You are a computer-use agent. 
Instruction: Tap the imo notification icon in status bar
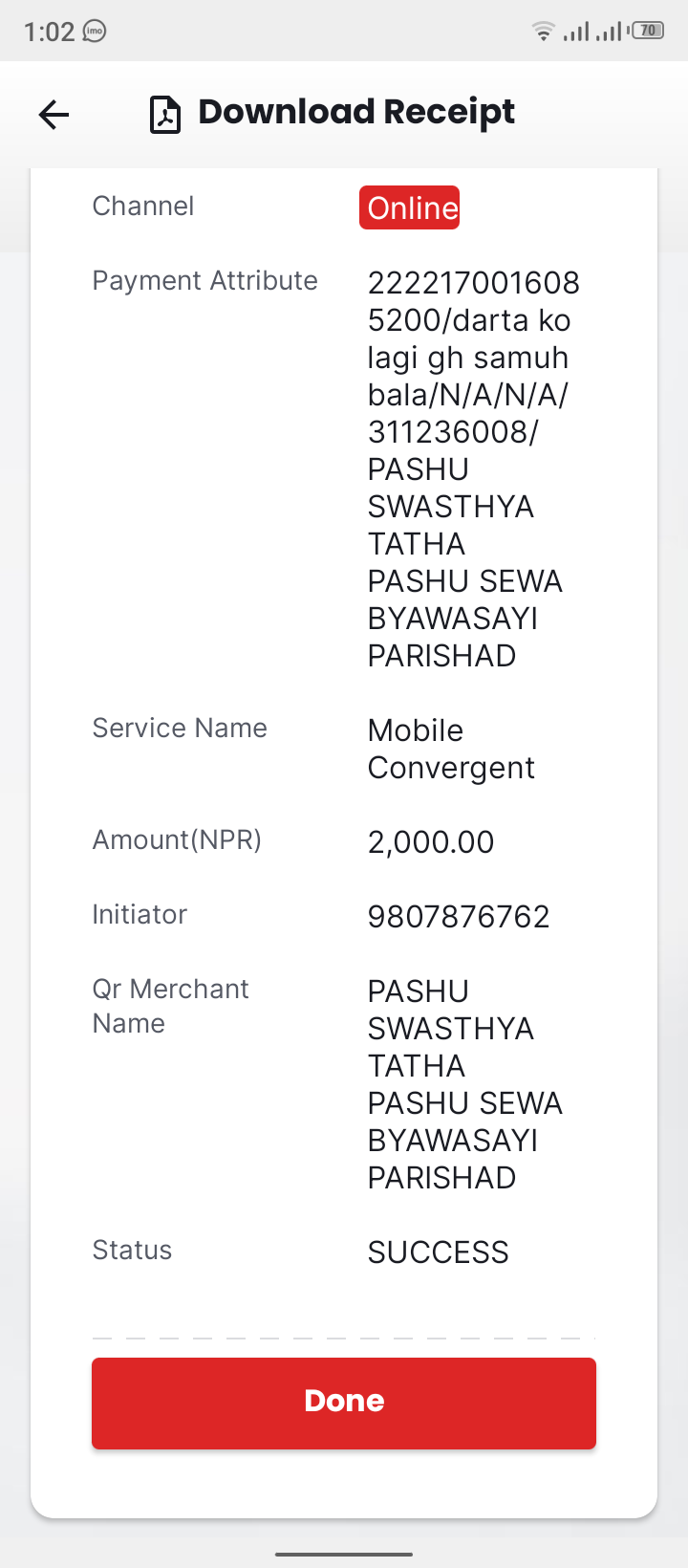95,32
